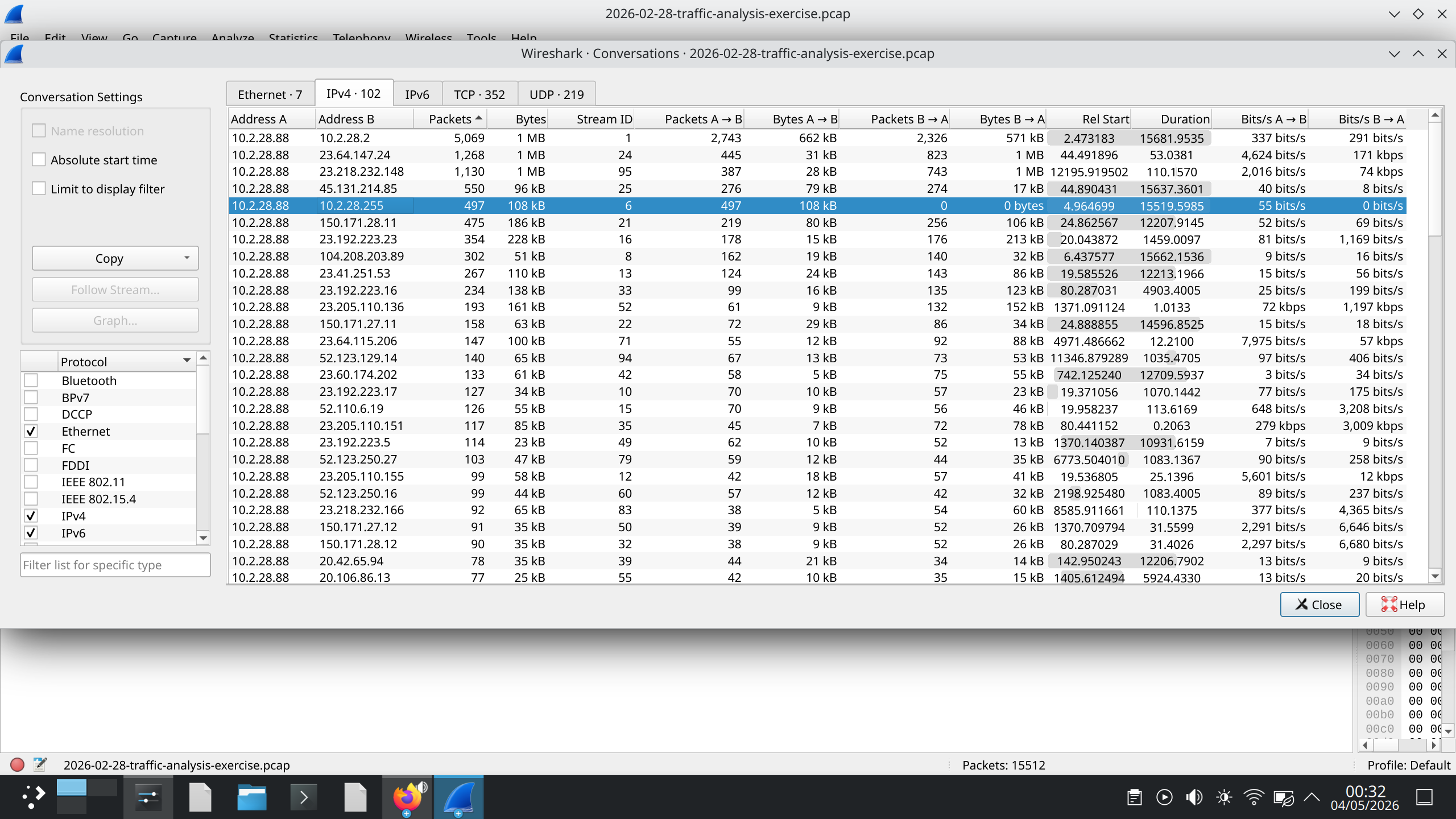This screenshot has height=819, width=1456.
Task: Select the row for address 150.171.28.11
Action: point(817,222)
